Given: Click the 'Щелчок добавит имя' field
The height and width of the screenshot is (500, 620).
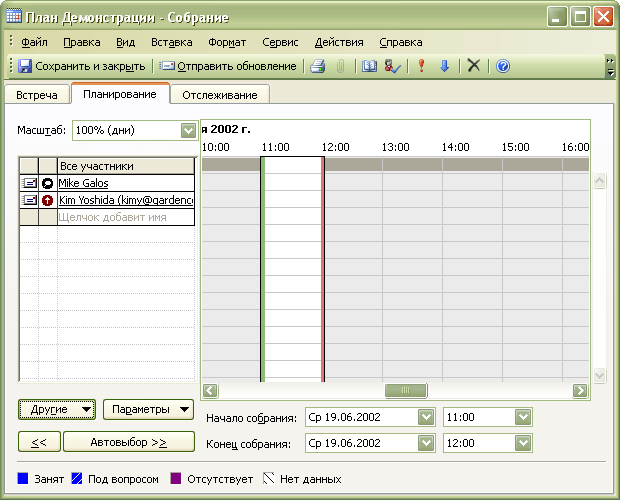Looking at the screenshot, I should [x=125, y=217].
